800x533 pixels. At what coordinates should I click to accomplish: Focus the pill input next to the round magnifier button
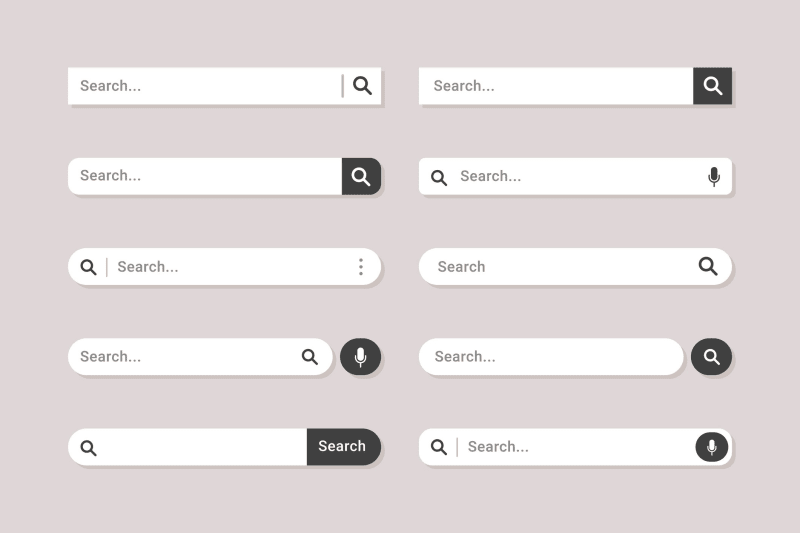coord(550,357)
